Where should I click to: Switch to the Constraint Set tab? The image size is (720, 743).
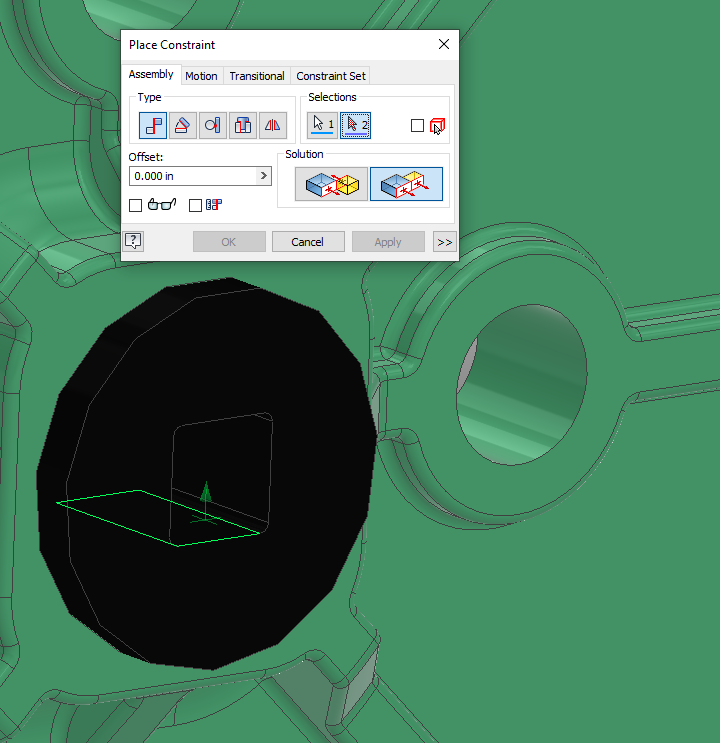(331, 76)
